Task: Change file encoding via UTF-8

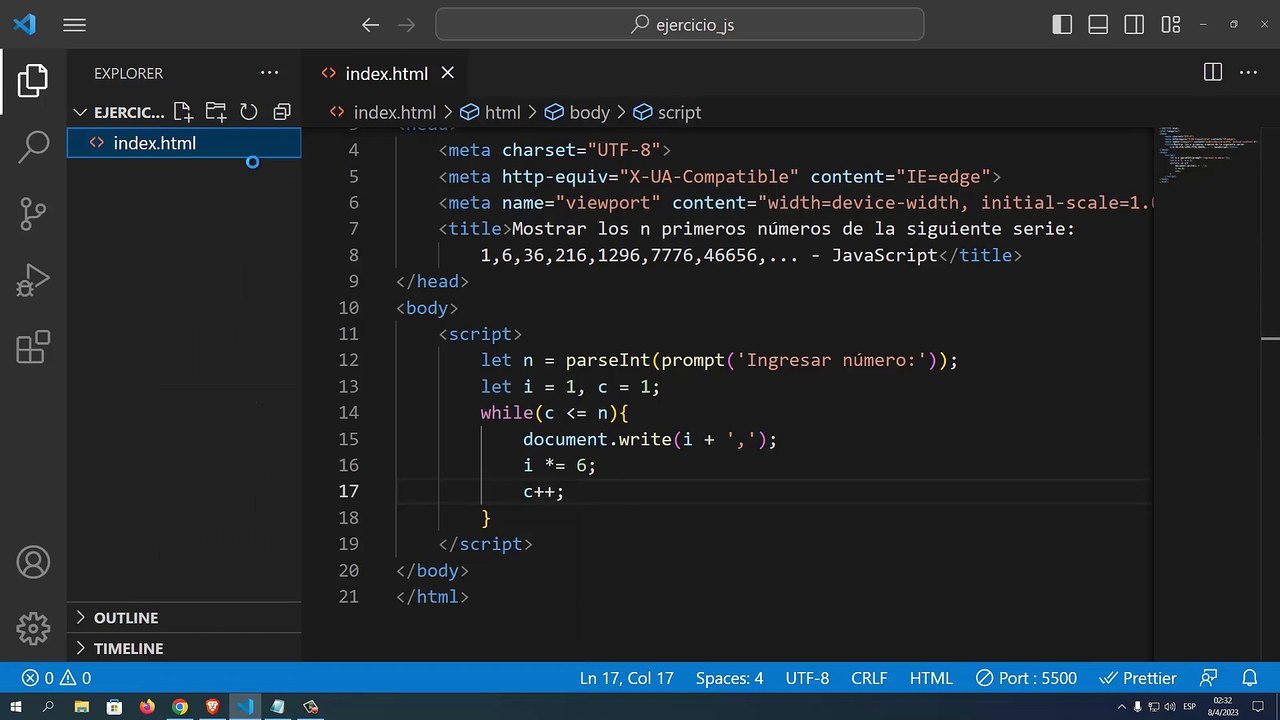Action: coord(807,678)
